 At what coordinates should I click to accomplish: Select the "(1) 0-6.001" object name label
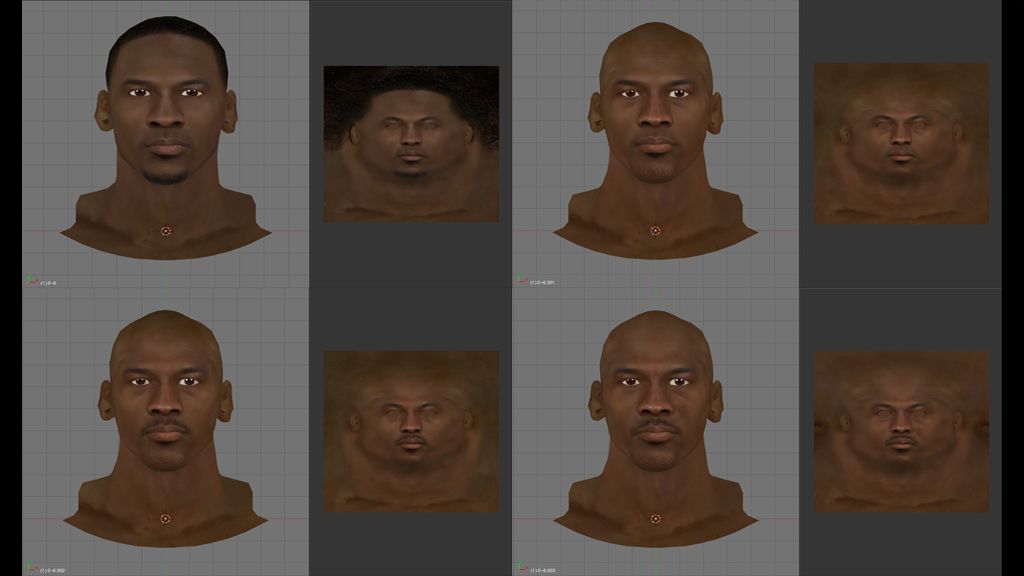pyautogui.click(x=543, y=283)
